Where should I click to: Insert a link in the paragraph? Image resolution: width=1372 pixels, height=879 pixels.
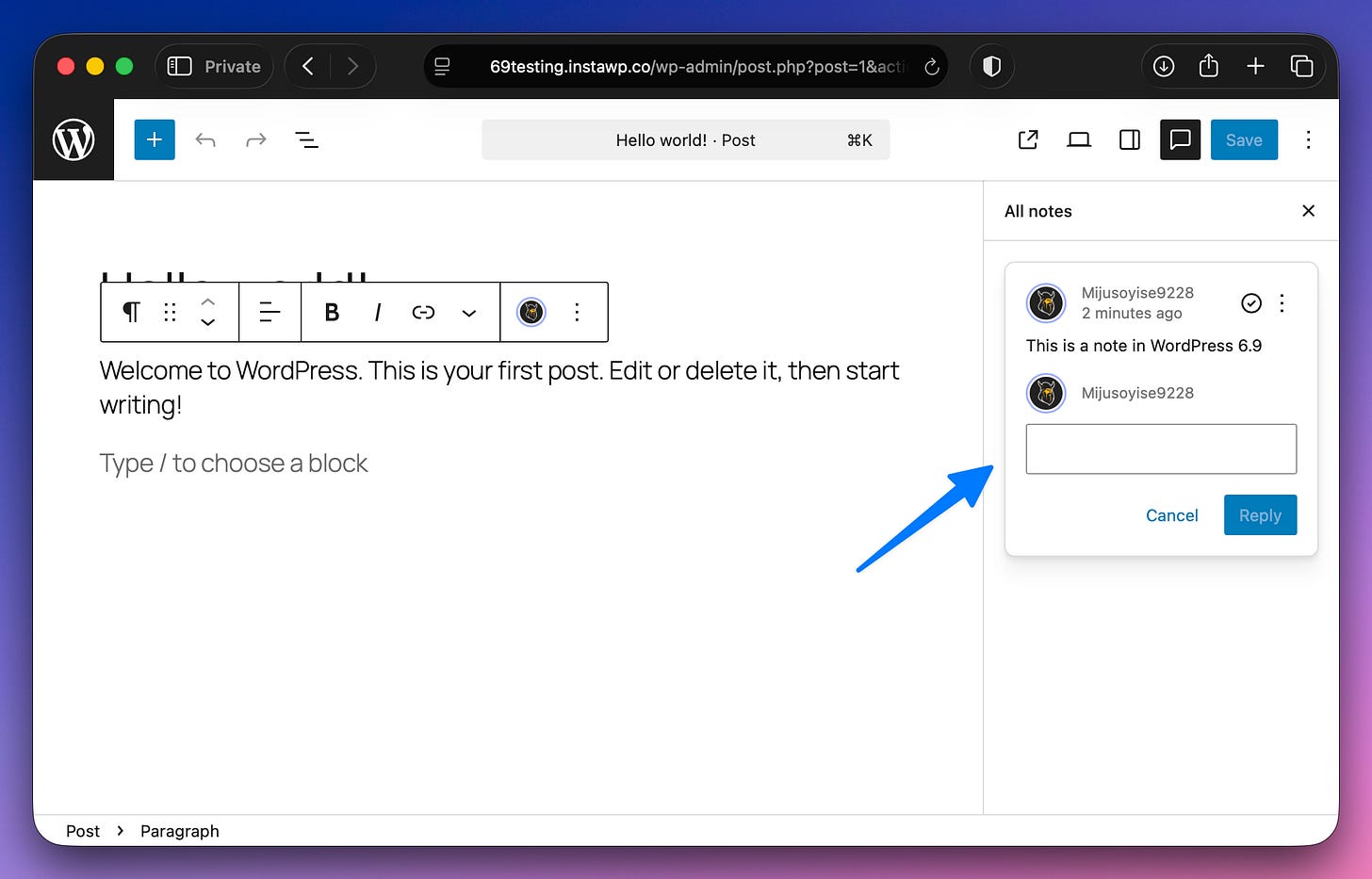[423, 312]
